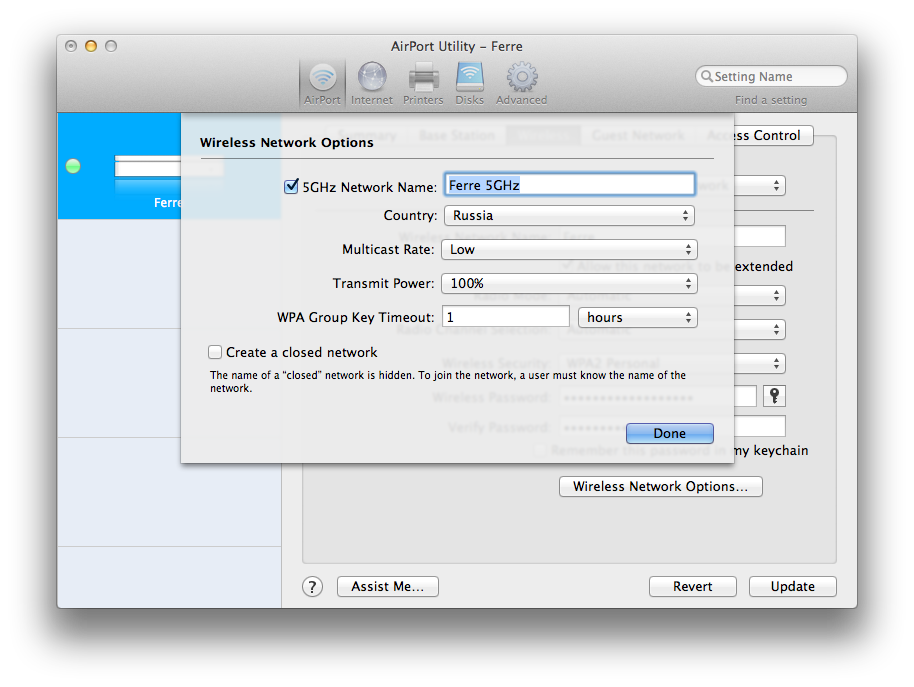914x687 pixels.
Task: Open the Wireless Security popup arrows
Action: click(x=776, y=364)
